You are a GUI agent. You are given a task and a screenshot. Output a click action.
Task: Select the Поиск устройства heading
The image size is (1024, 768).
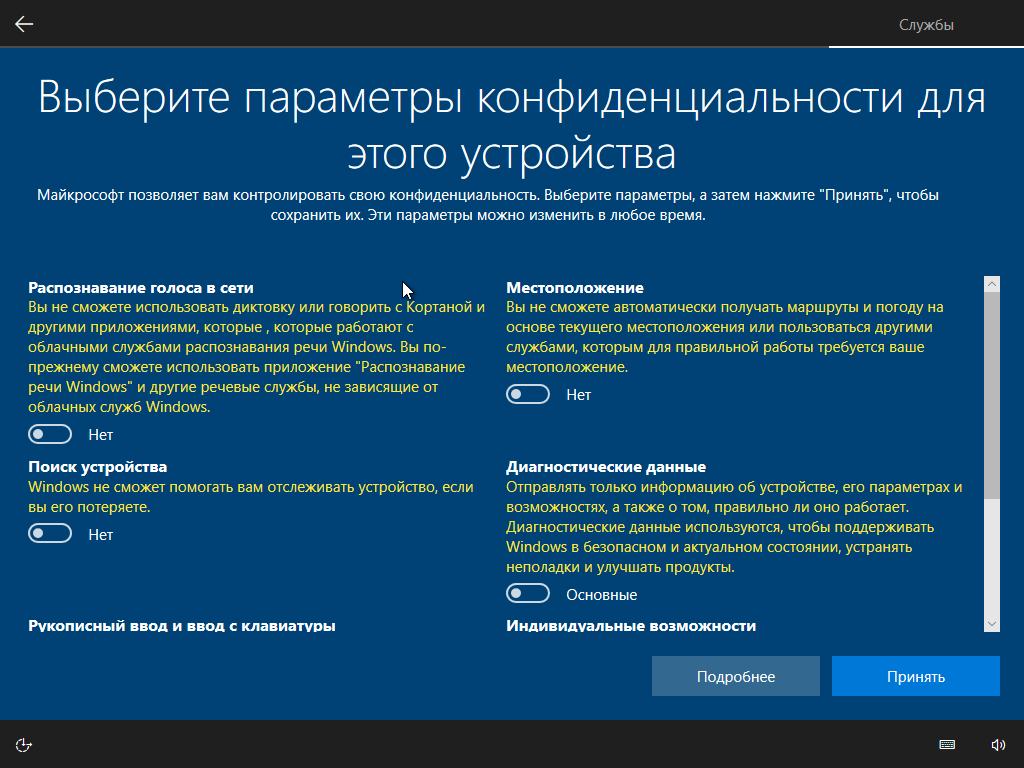[98, 467]
